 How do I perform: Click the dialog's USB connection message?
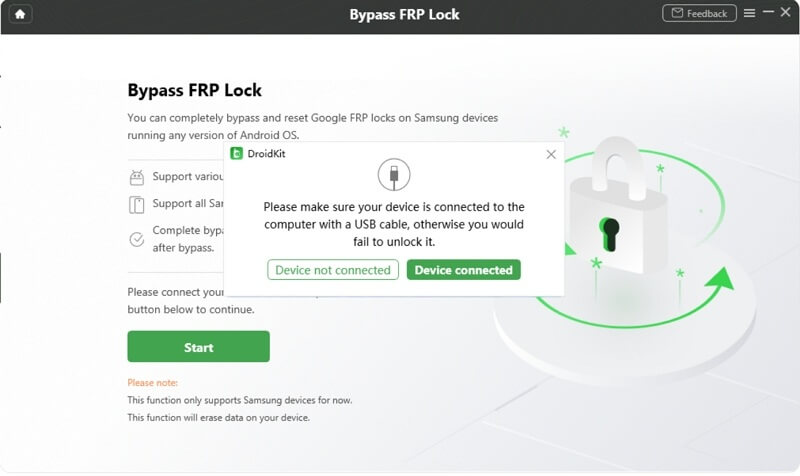pos(394,224)
